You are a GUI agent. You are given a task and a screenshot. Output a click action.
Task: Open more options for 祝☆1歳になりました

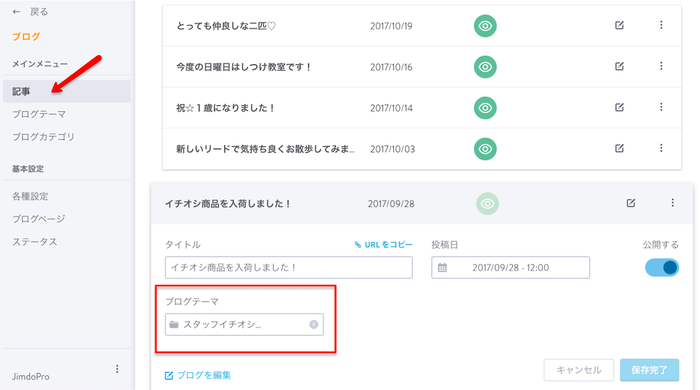click(661, 107)
